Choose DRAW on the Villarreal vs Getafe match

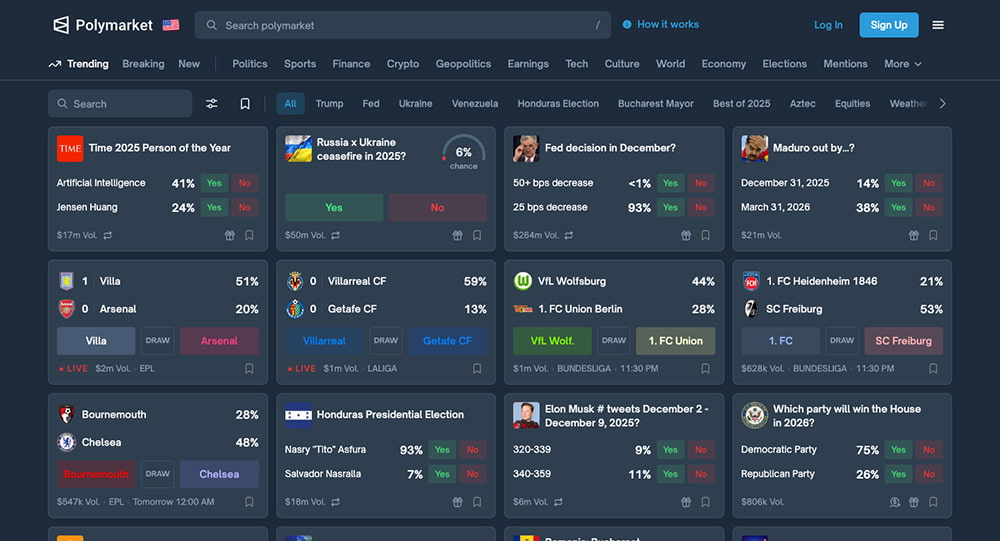click(x=386, y=341)
